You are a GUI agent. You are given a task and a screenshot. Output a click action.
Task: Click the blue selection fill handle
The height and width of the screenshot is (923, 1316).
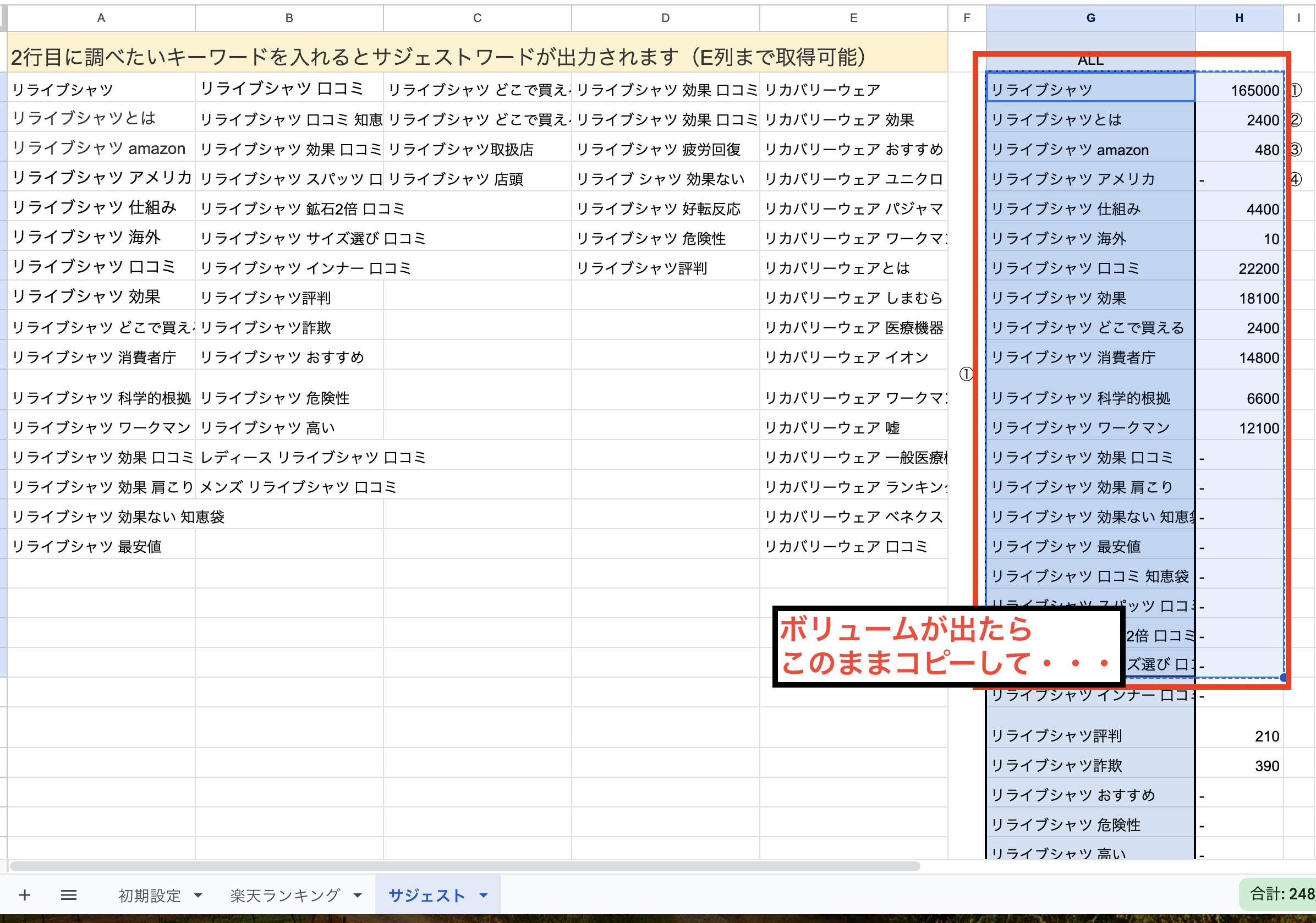pyautogui.click(x=1284, y=677)
